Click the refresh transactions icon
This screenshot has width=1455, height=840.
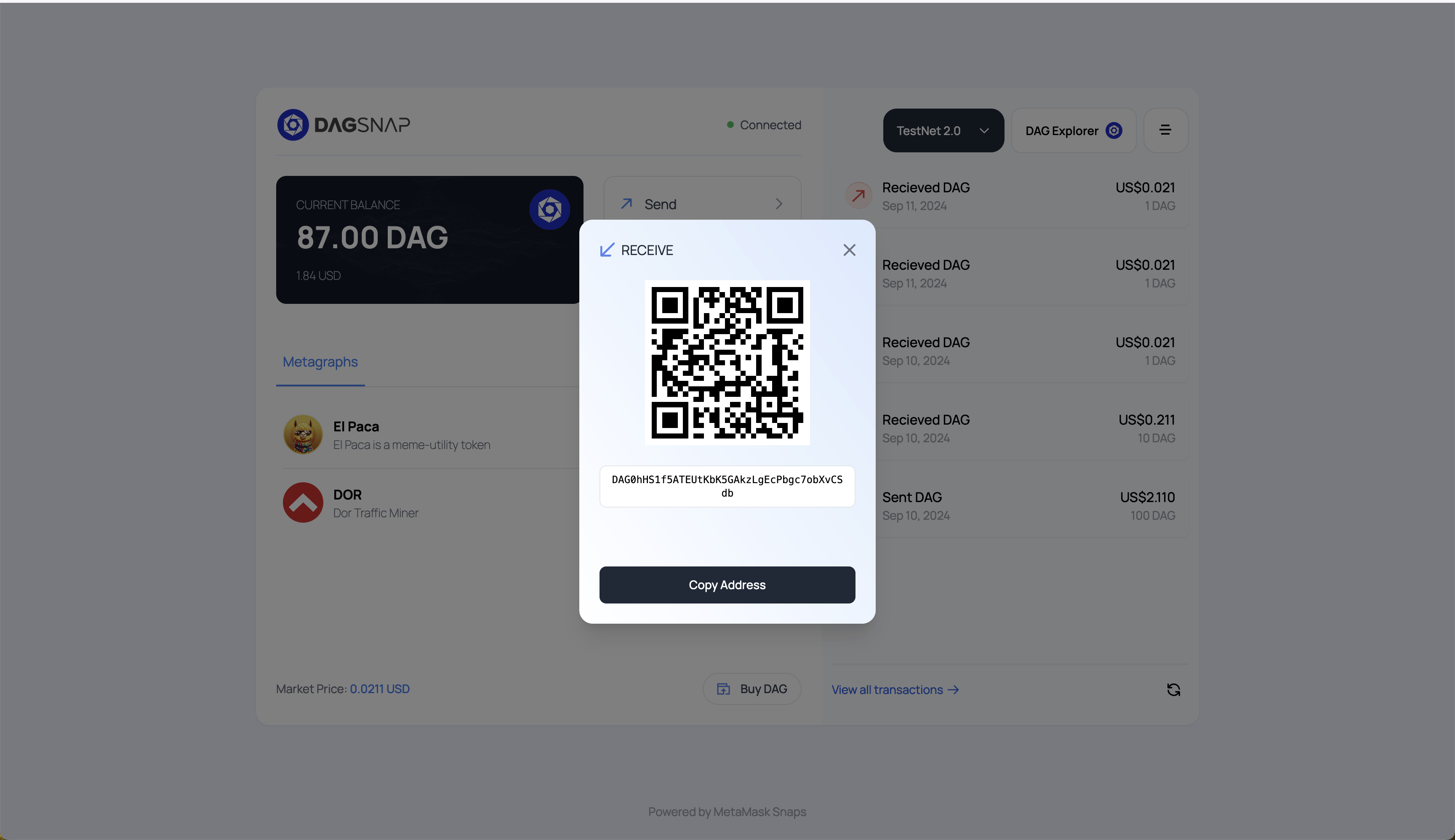pyautogui.click(x=1173, y=689)
